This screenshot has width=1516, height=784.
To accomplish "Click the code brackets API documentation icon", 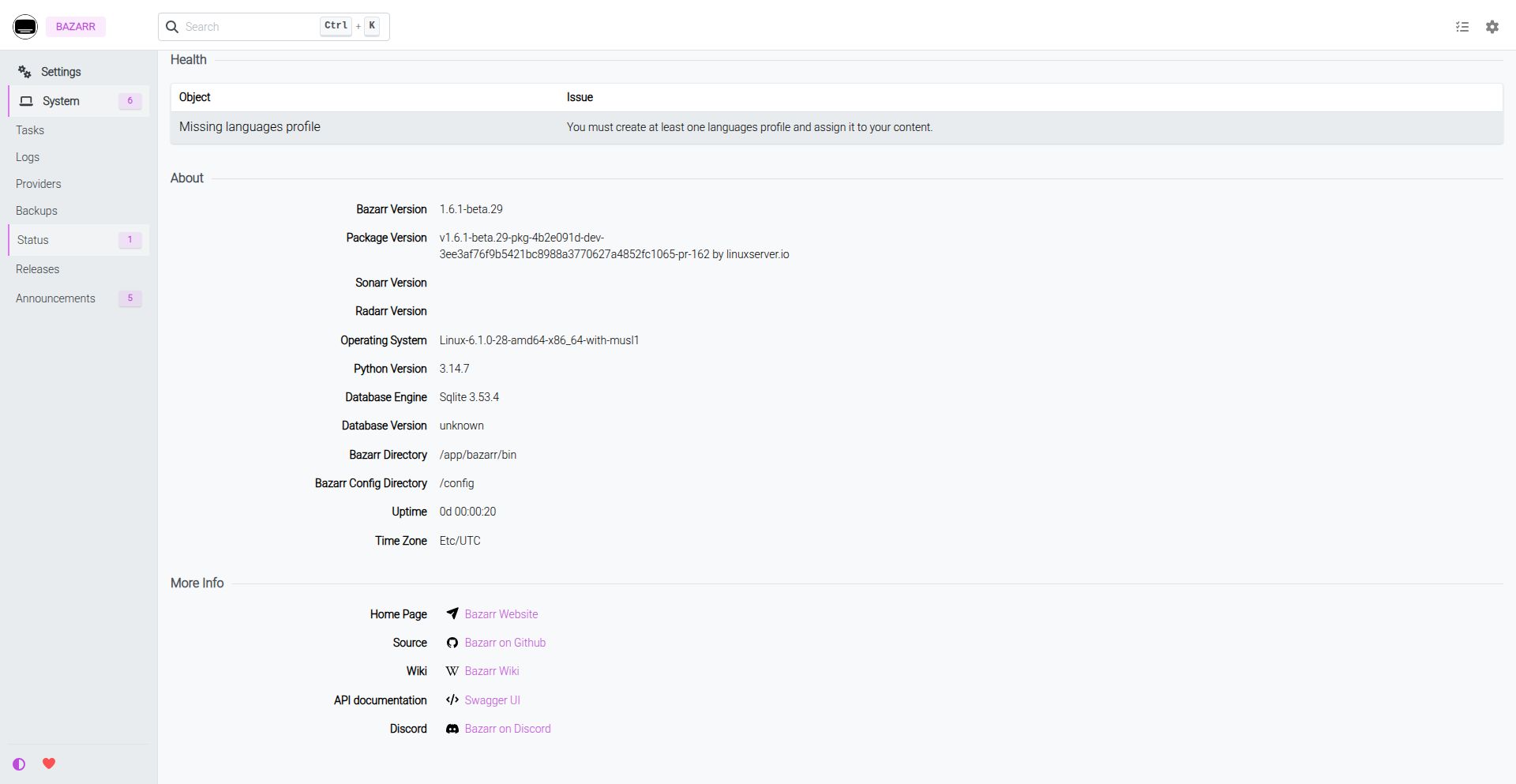I will pyautogui.click(x=452, y=700).
